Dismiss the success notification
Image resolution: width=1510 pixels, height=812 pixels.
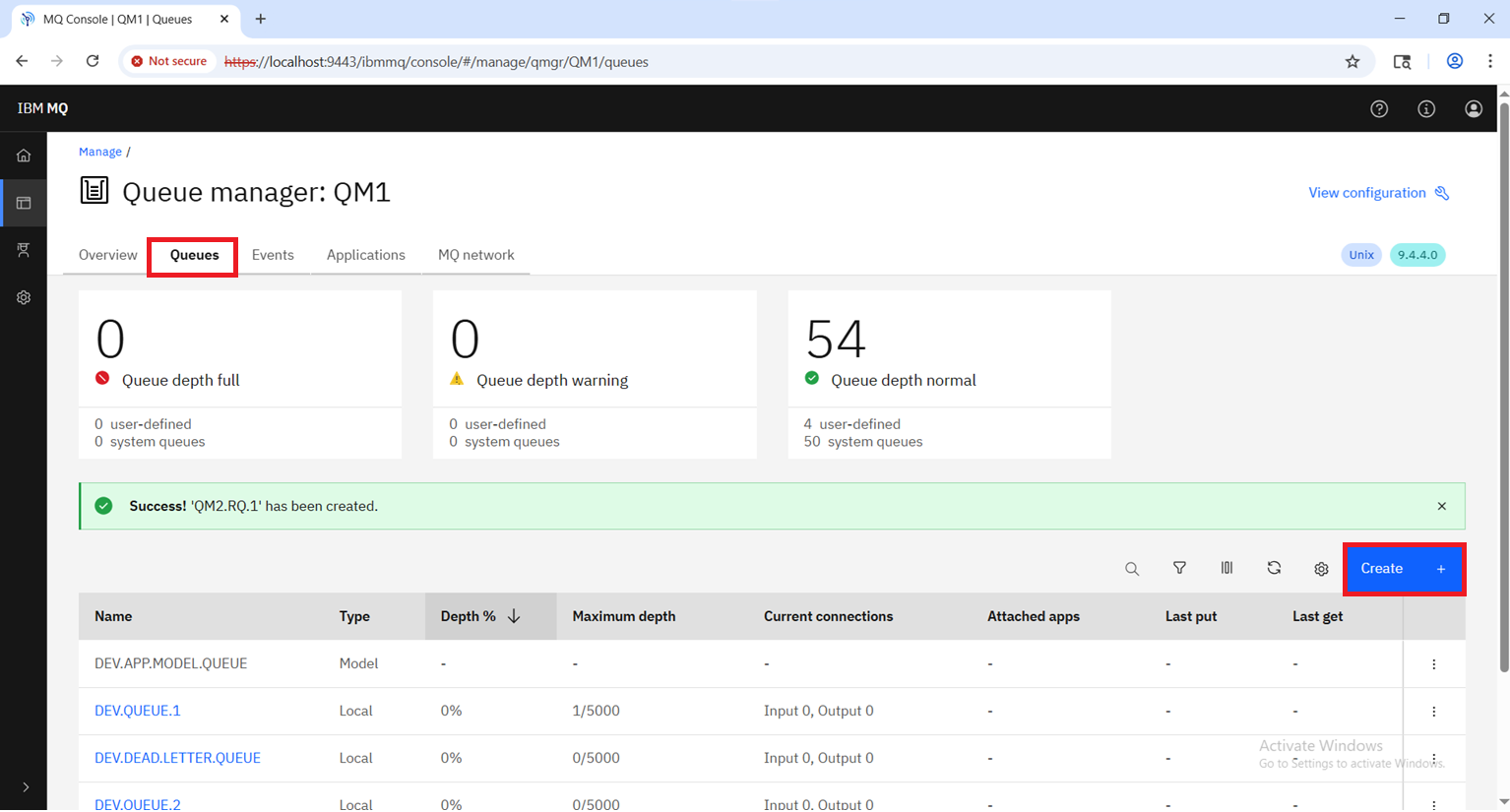pyautogui.click(x=1442, y=506)
